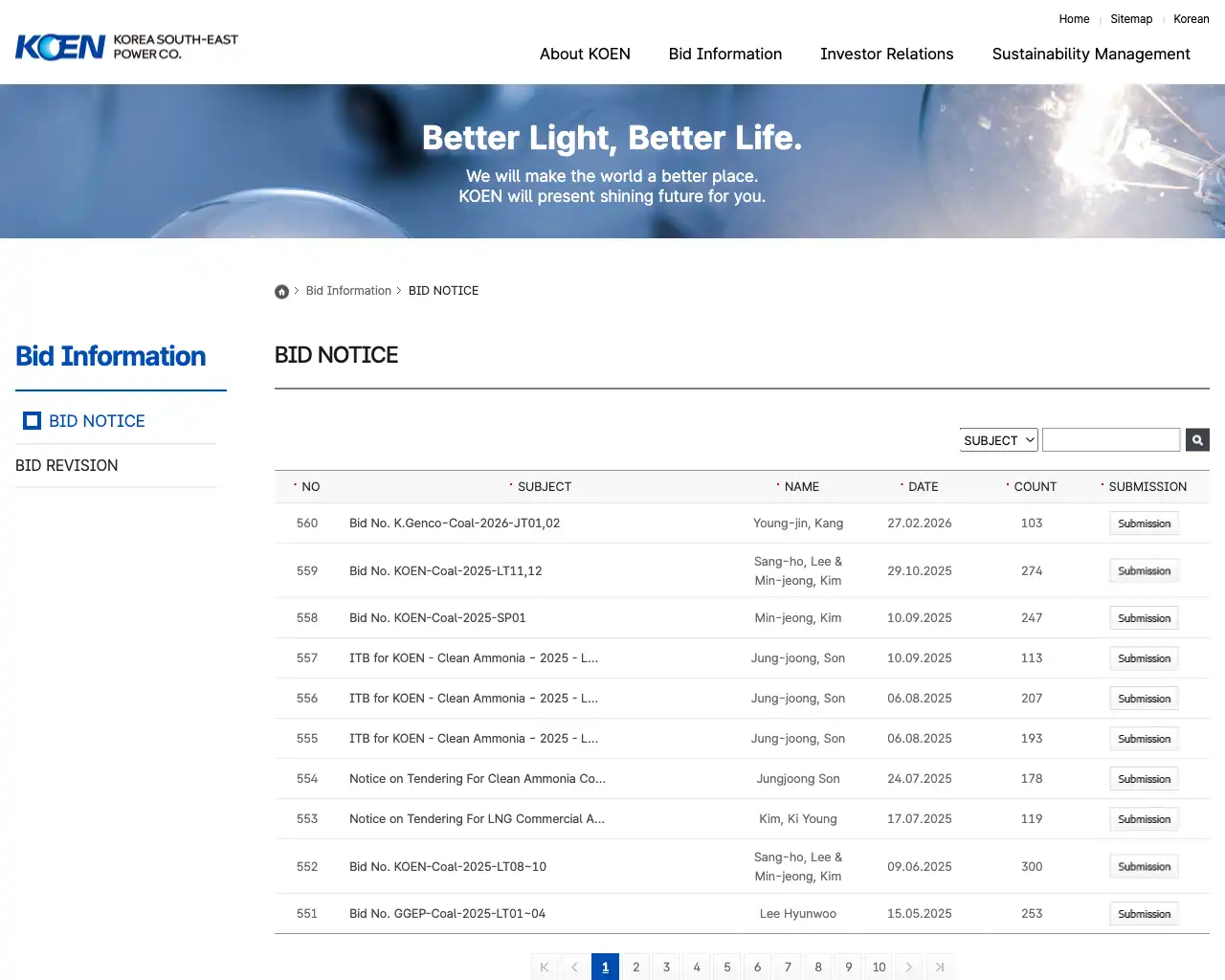This screenshot has width=1225, height=980.
Task: Click the sort marker on the SUBMISSION column
Action: (1102, 485)
